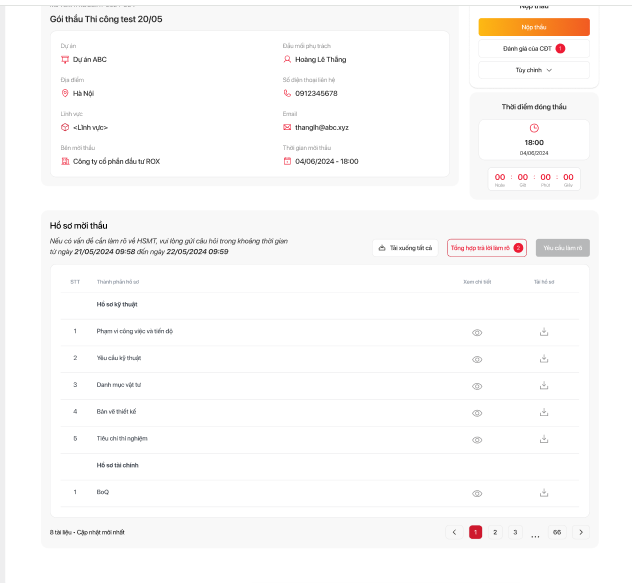
Task: Click the calendar icon beside 04/06/2024 - 18:00
Action: (287, 161)
